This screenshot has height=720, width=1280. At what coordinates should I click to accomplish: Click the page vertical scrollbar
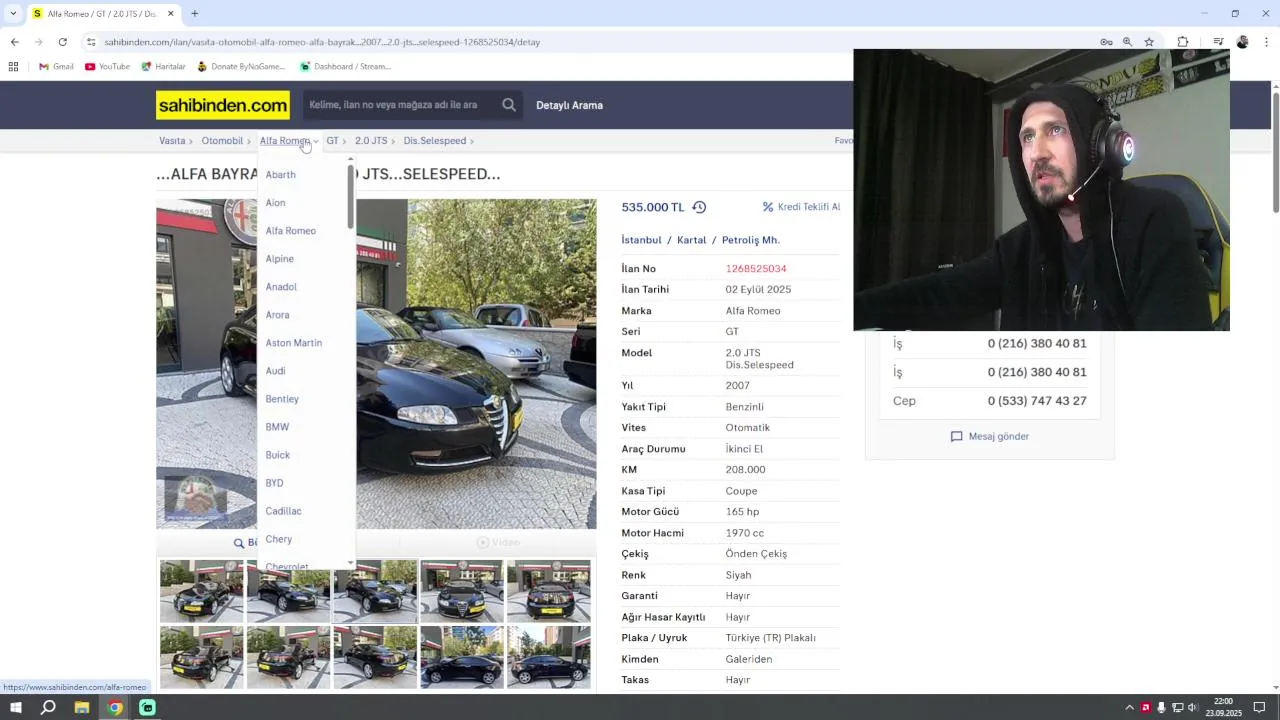[x=1275, y=150]
